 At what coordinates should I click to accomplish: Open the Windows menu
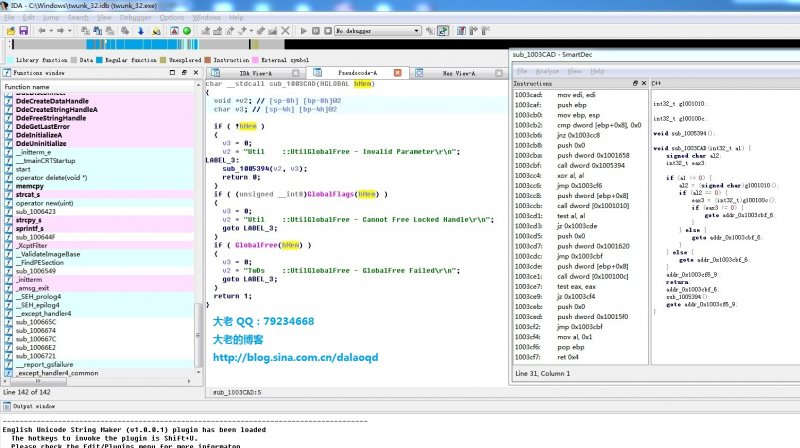point(207,17)
